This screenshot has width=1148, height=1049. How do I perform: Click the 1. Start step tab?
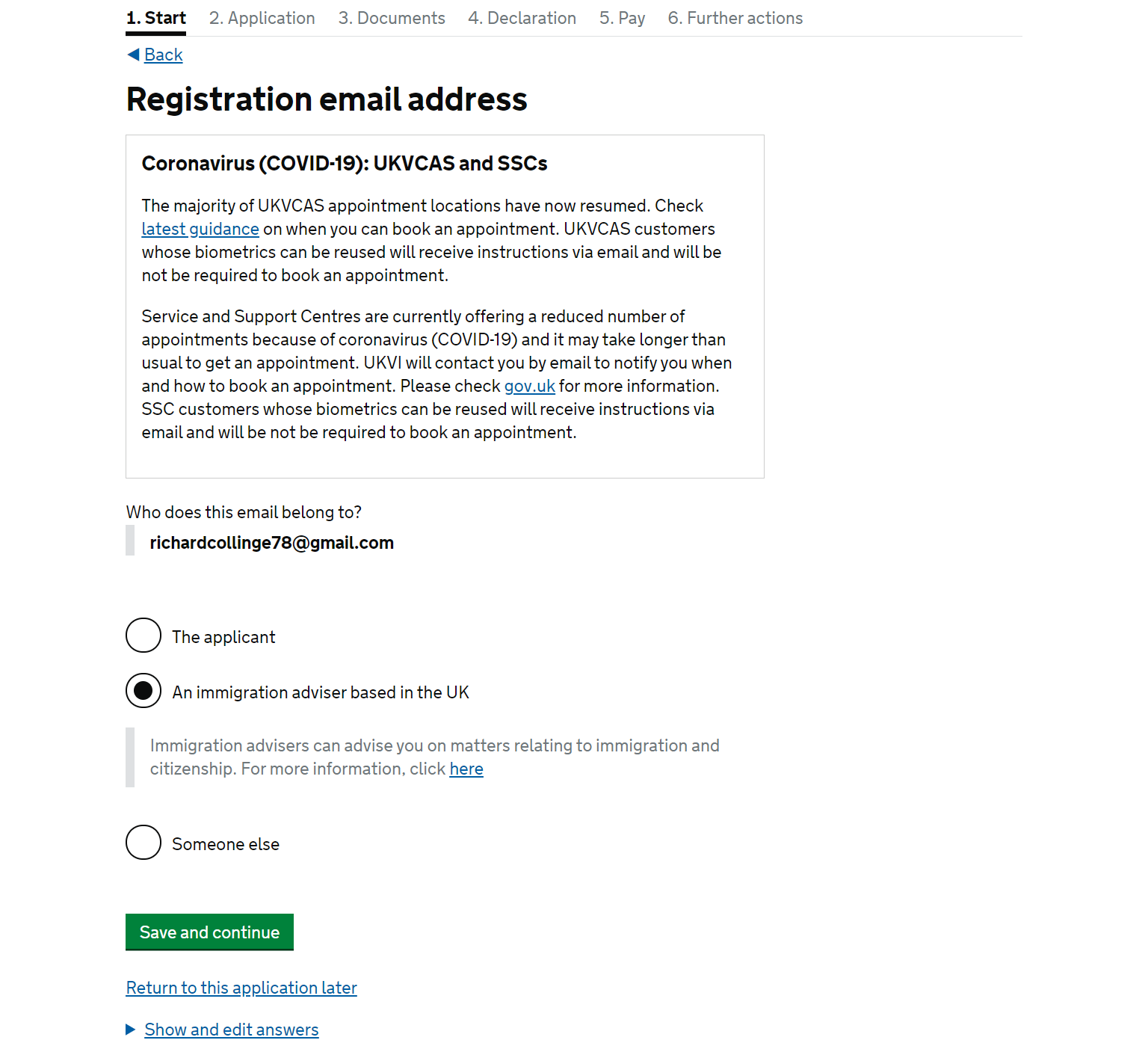pos(156,18)
